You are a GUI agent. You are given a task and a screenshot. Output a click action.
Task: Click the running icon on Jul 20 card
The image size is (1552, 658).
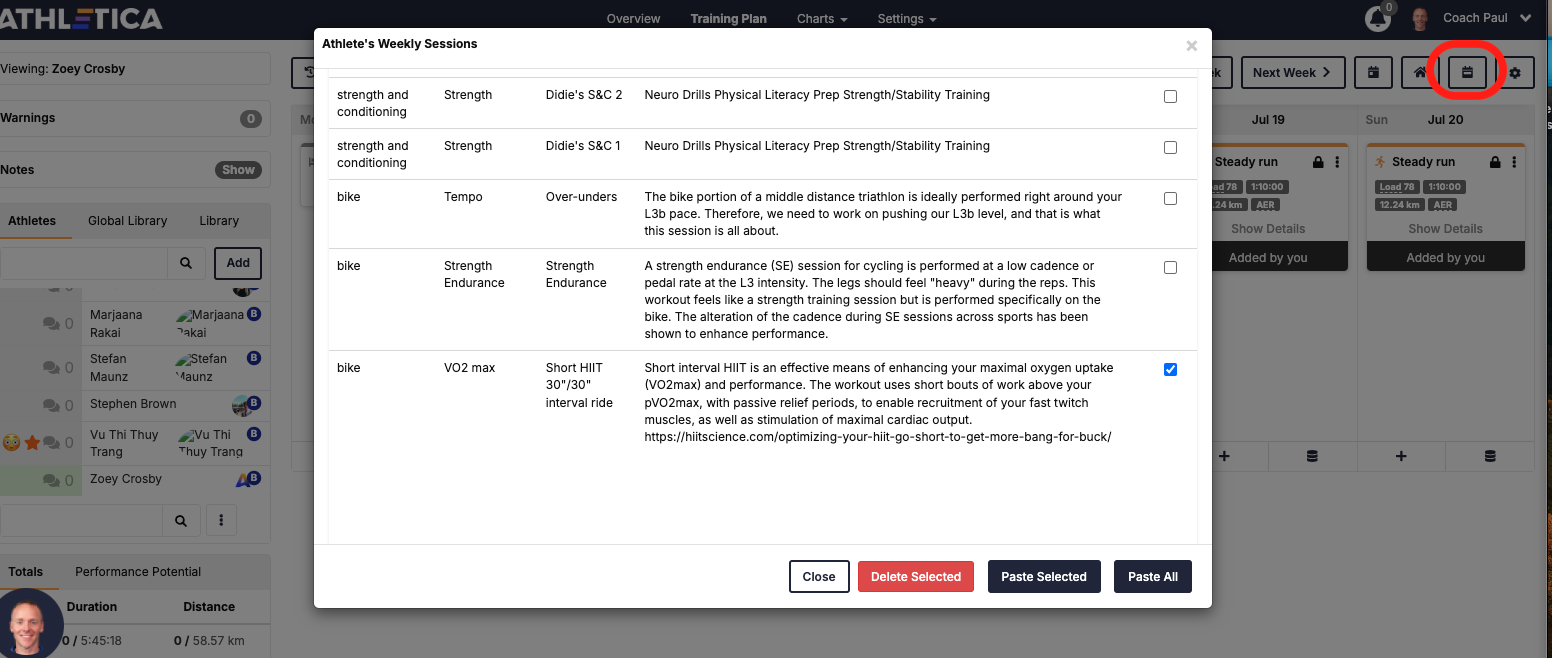click(1380, 162)
